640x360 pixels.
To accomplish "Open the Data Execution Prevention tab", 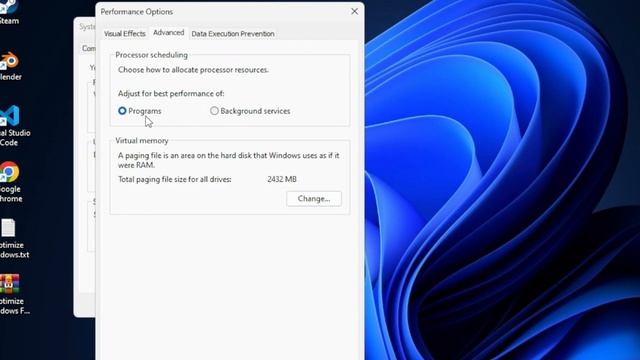I will click(x=233, y=33).
